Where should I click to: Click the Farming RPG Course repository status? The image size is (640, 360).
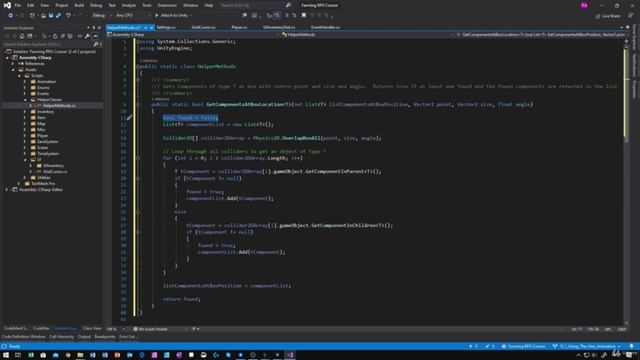click(523, 347)
